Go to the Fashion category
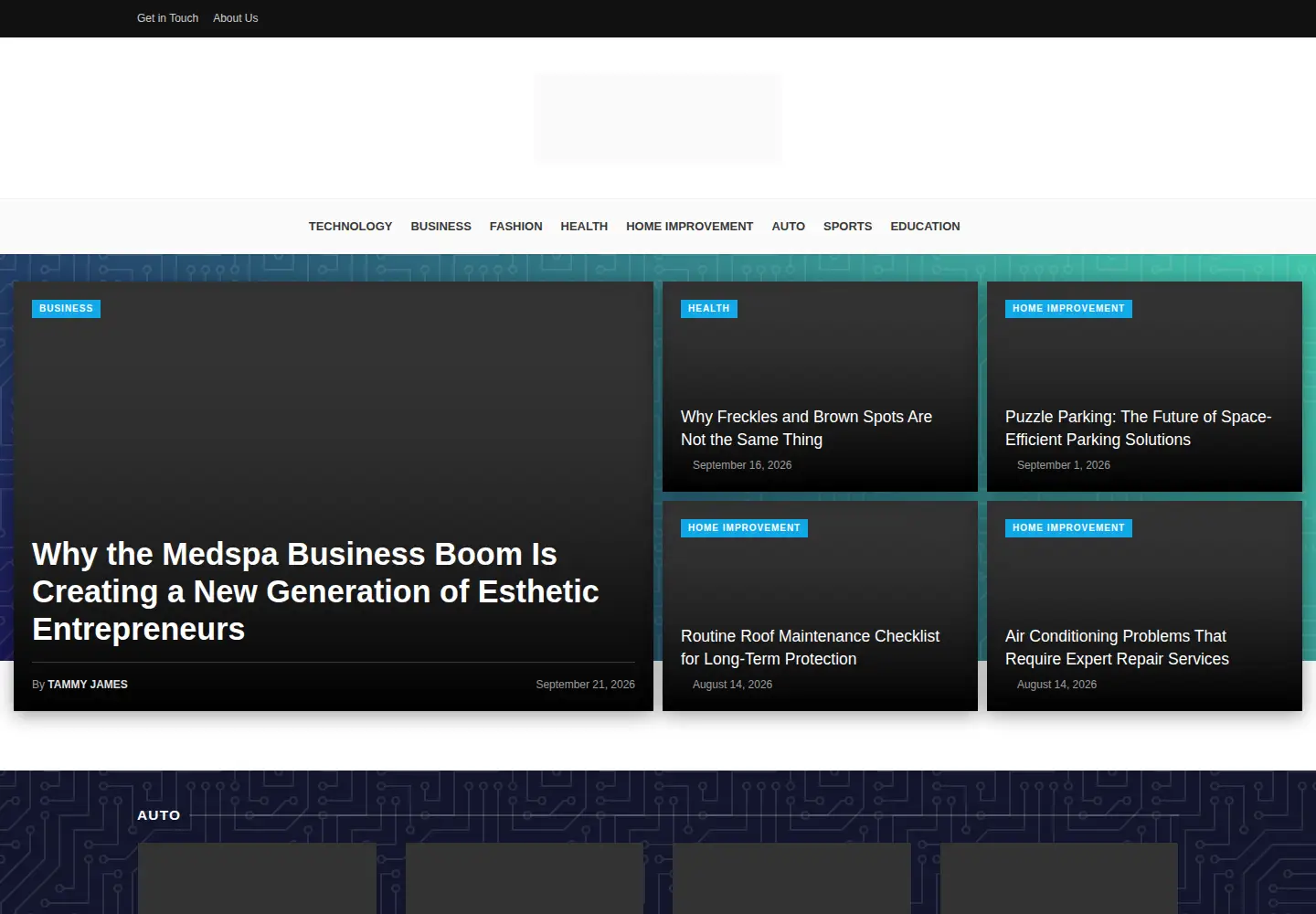This screenshot has width=1316, height=914. click(515, 227)
